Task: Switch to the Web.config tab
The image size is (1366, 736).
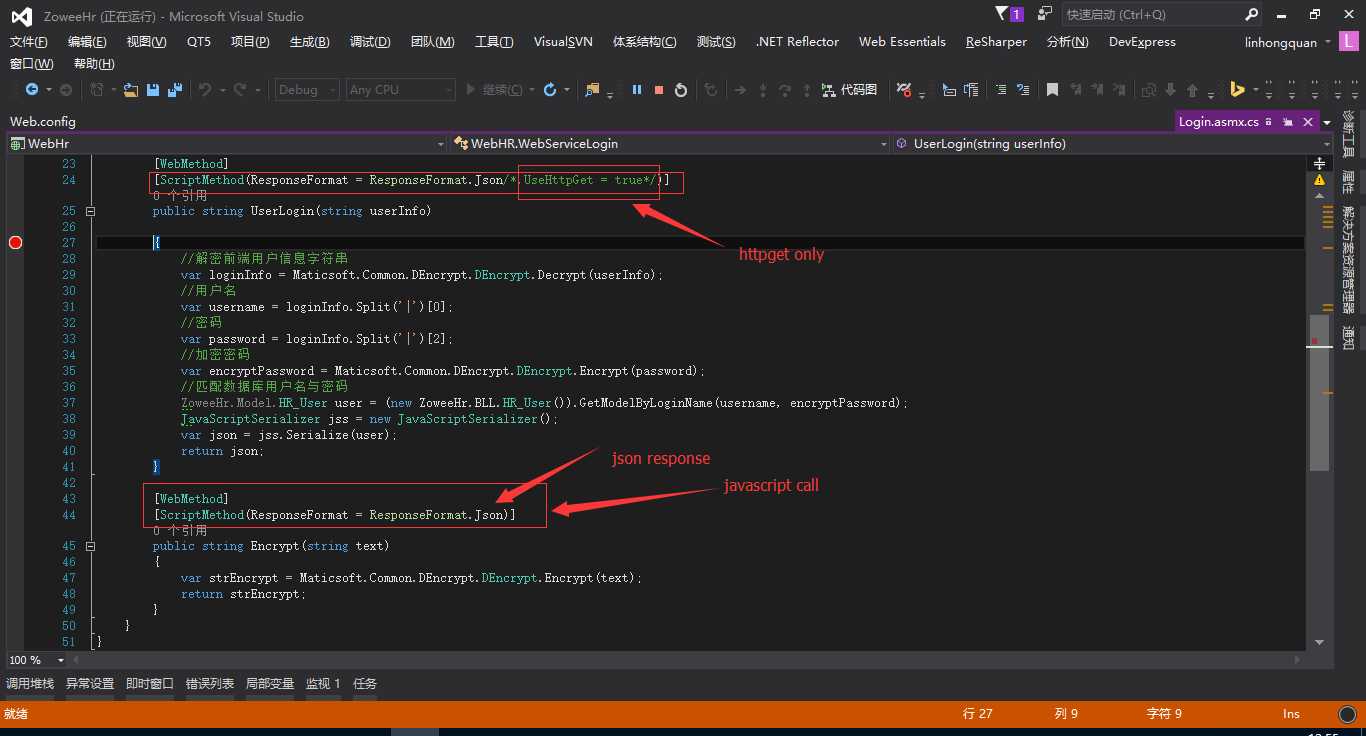Action: pos(43,122)
